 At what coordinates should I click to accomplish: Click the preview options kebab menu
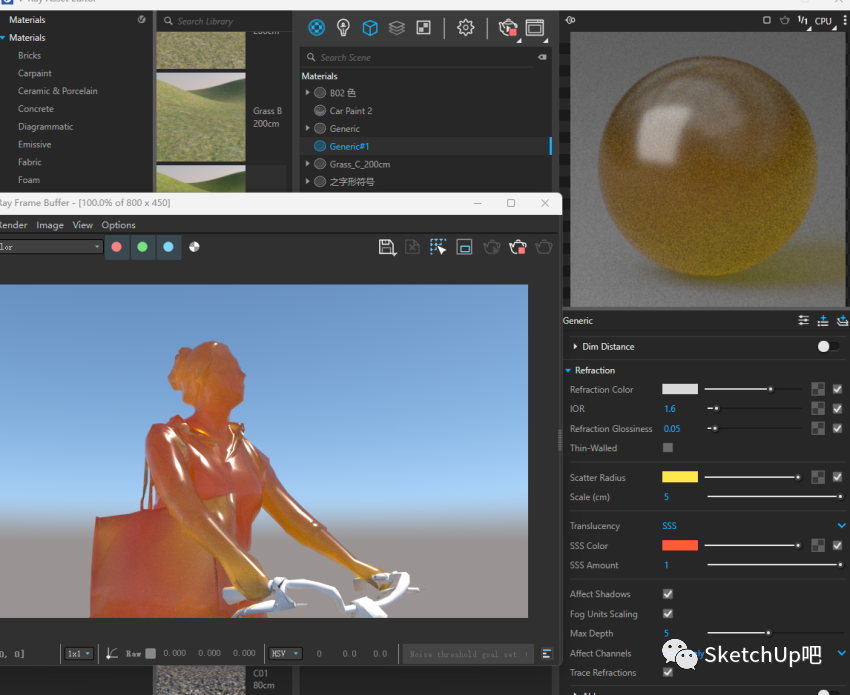pos(845,20)
